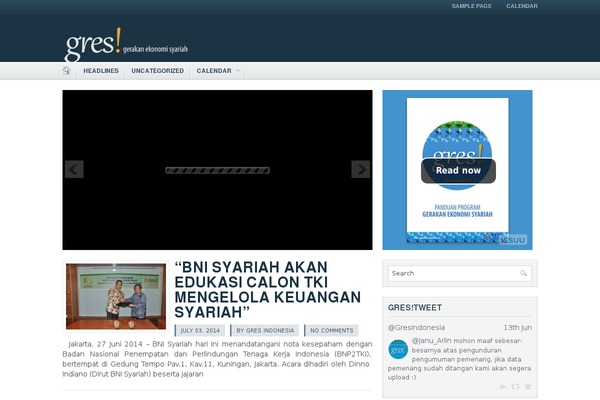Click the search magnifier icon
Screen dimensions: 600x400
[x=523, y=273]
